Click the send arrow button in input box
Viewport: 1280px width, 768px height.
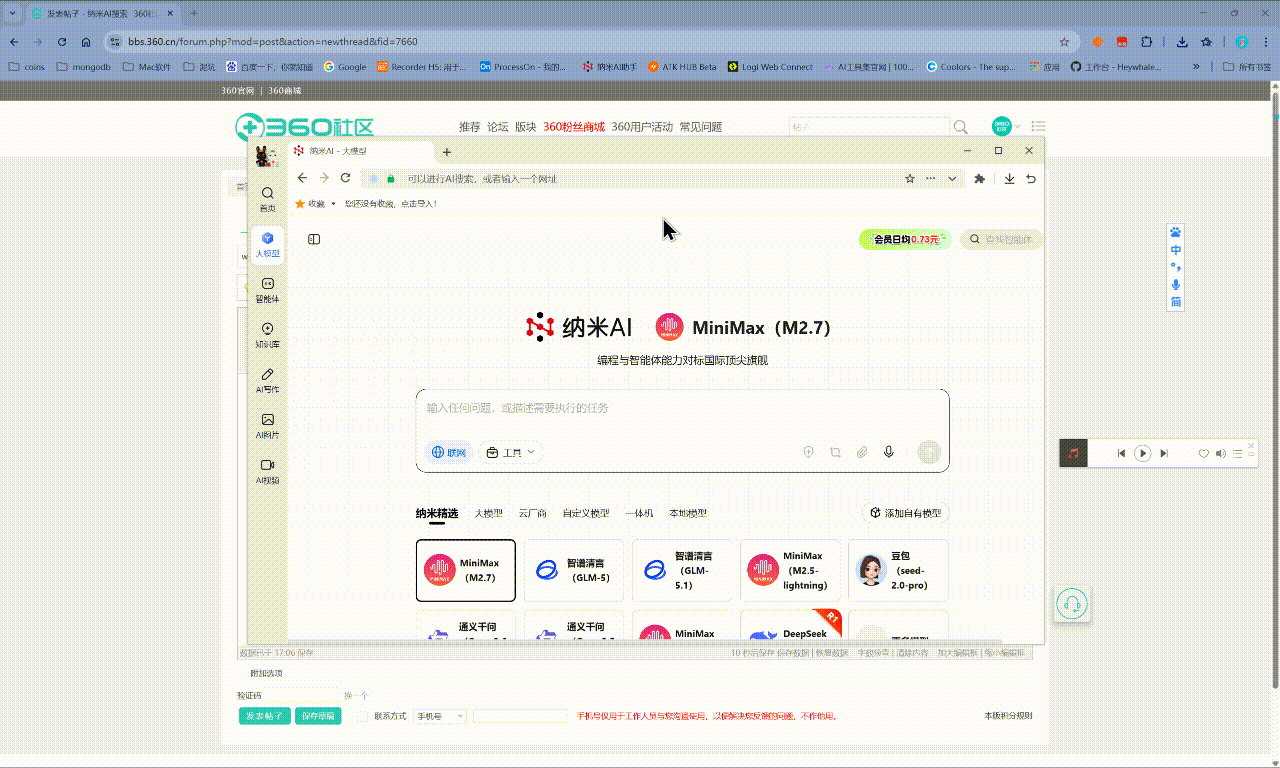[929, 452]
